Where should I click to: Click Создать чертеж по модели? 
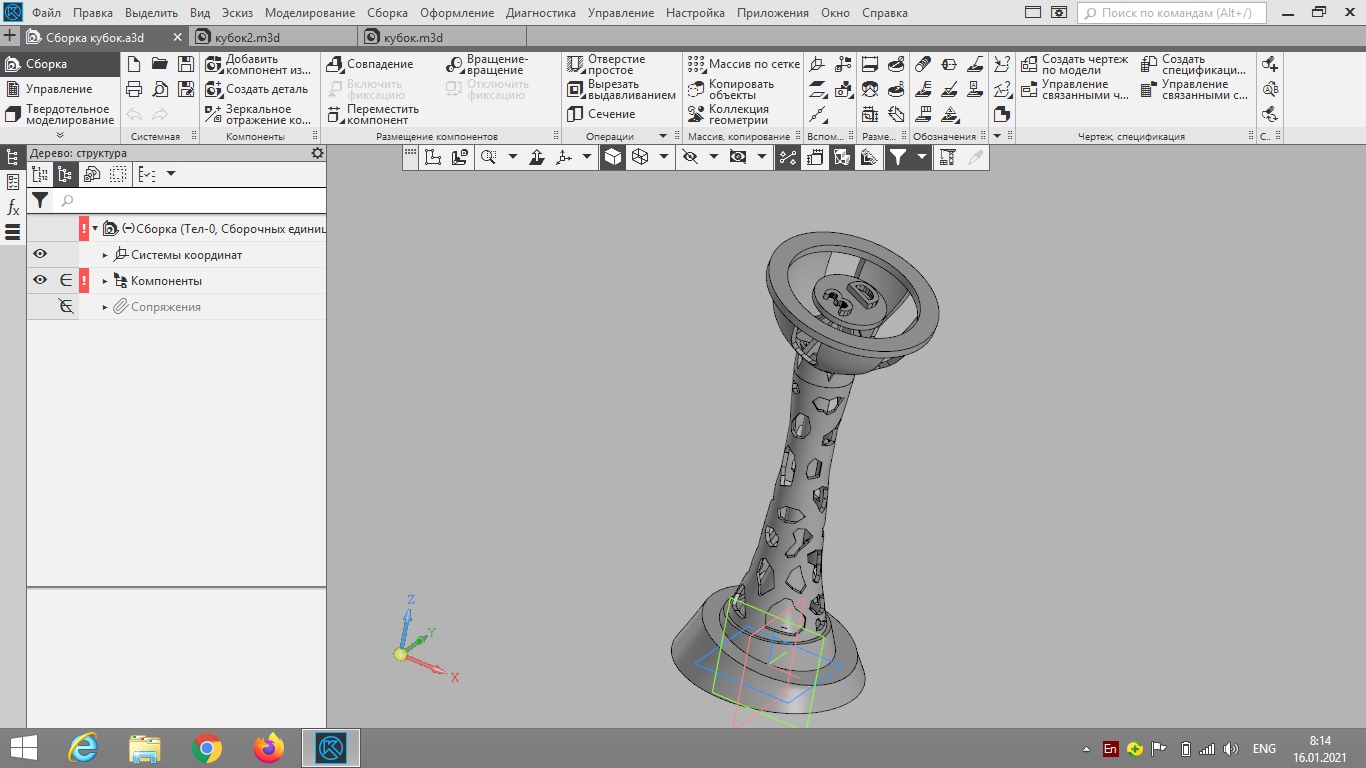1075,63
